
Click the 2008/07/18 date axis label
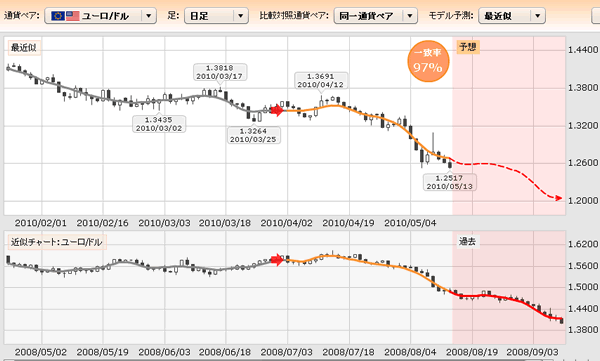(x=349, y=352)
